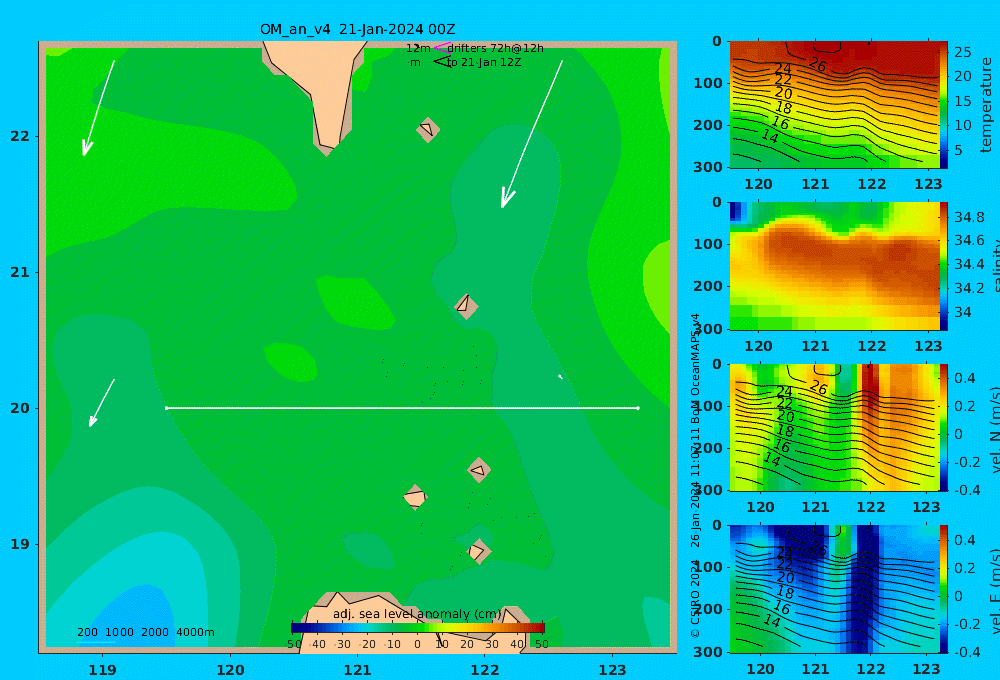
Task: Click the eastern endpoint of the white transect line
Action: pos(638,408)
